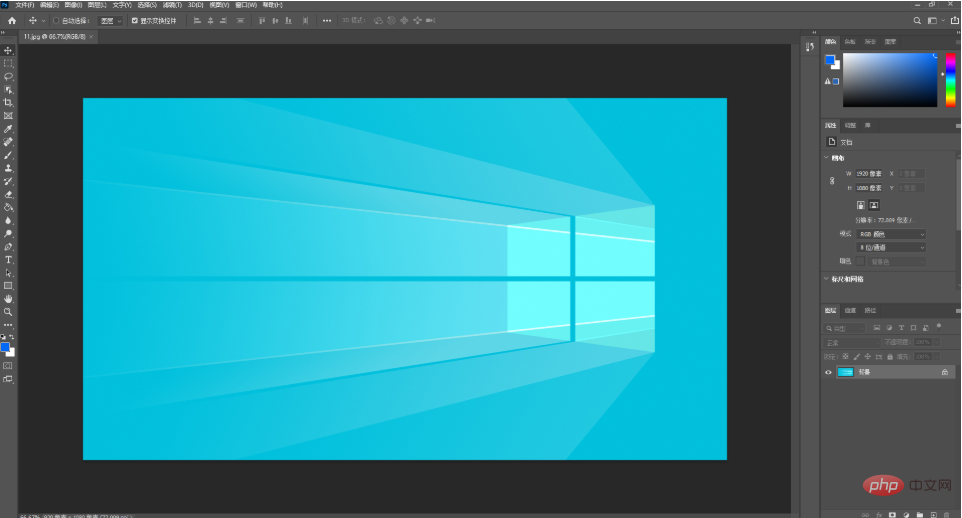962x518 pixels.
Task: Select the Zoom tool in the toolbar
Action: point(9,311)
